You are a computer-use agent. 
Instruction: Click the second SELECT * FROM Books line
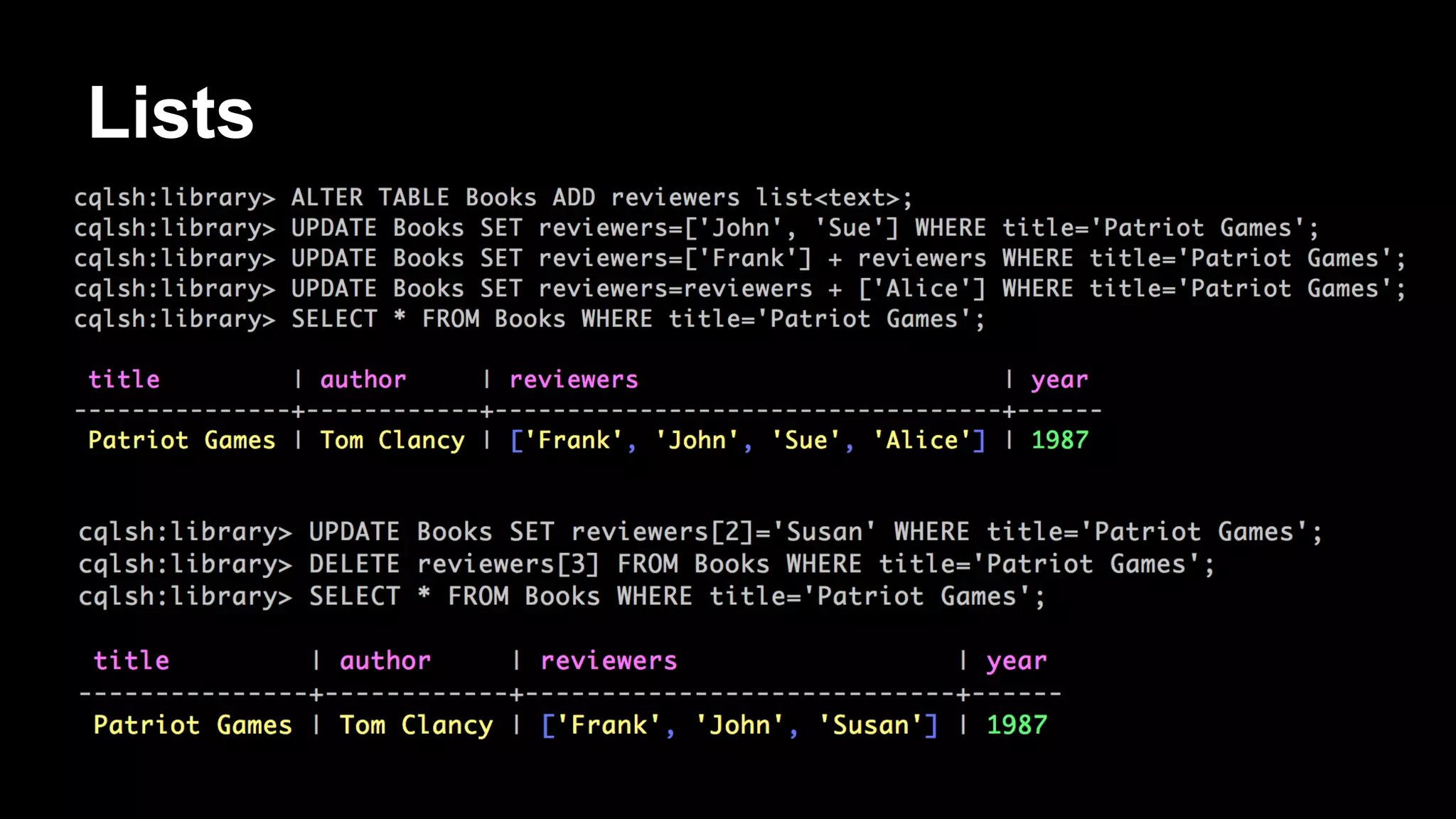(562, 596)
